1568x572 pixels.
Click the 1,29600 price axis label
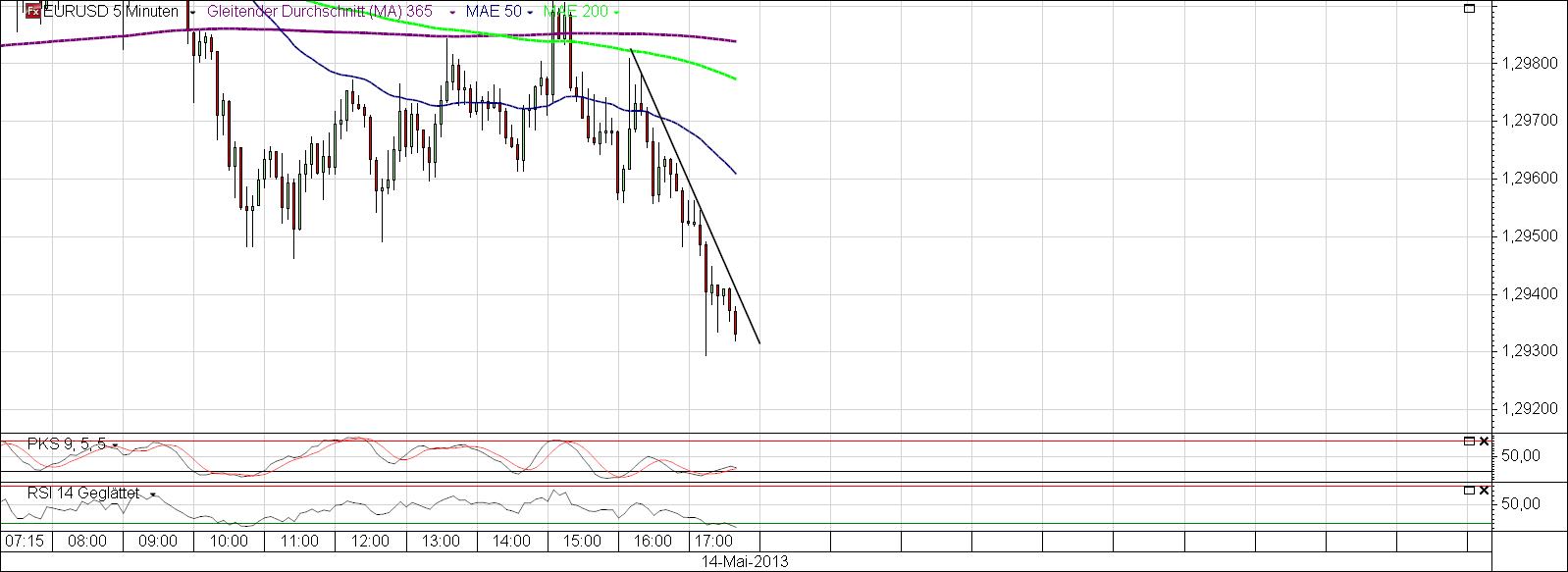click(1529, 179)
